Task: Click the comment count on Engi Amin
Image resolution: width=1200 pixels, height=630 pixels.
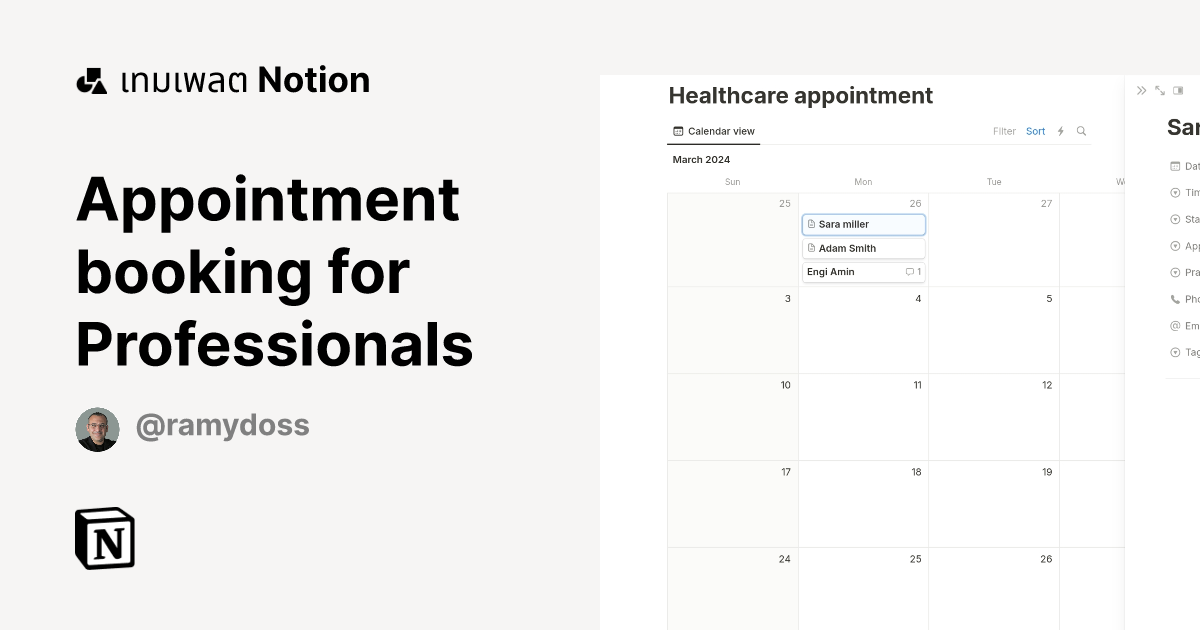Action: pos(911,271)
